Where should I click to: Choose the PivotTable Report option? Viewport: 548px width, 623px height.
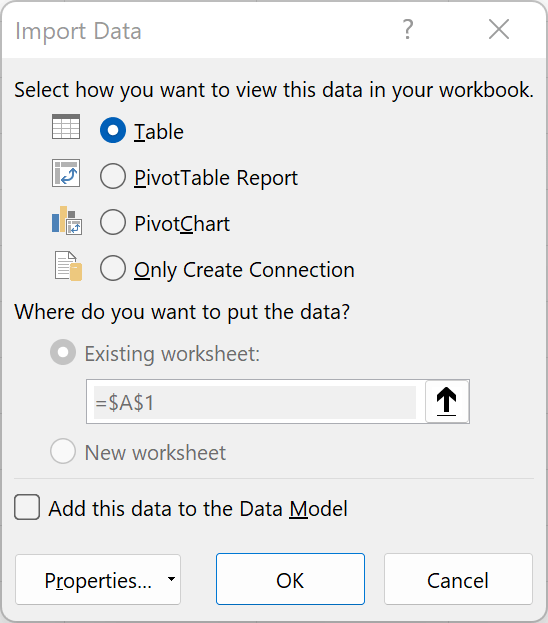pos(113,176)
